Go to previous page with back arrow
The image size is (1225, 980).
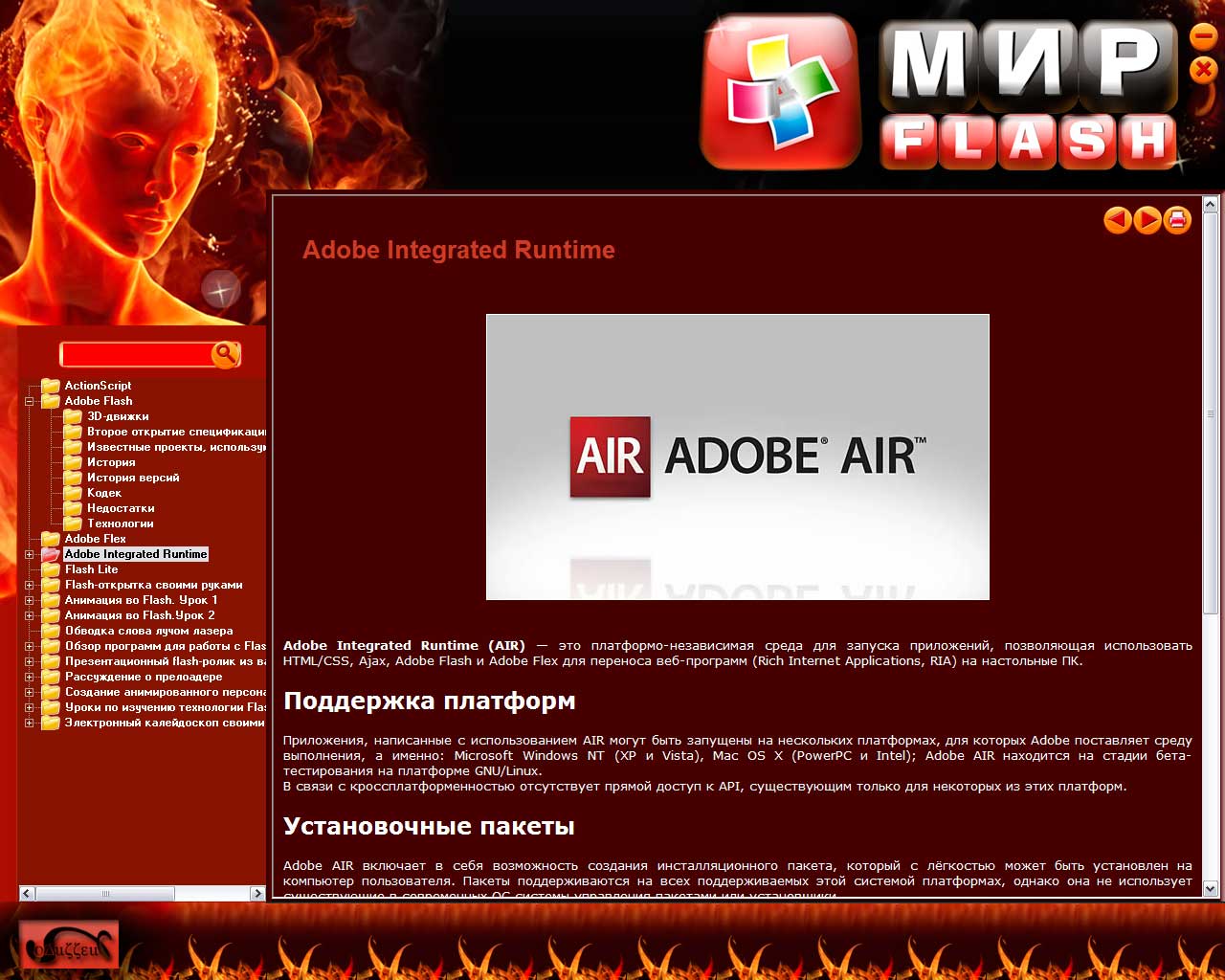1117,220
